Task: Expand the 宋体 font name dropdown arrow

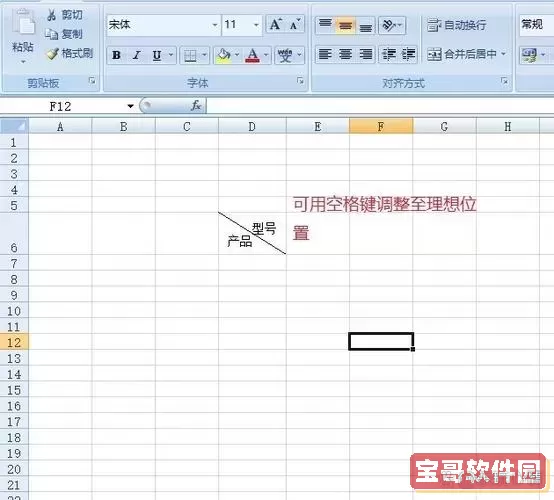Action: coord(215,25)
